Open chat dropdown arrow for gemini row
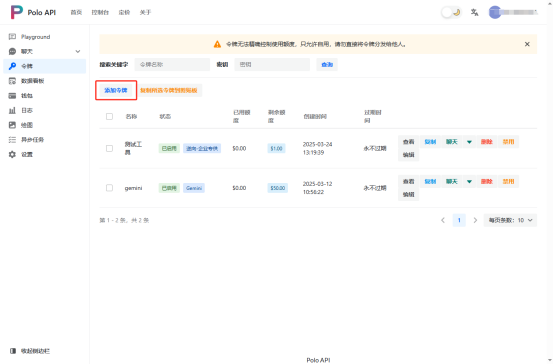 click(x=469, y=181)
